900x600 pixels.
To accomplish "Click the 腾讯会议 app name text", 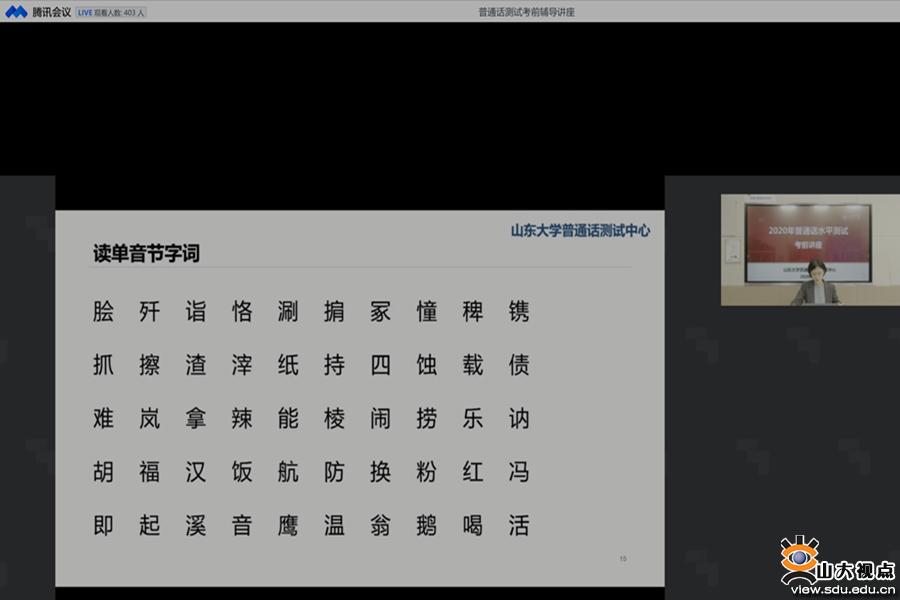I will [51, 11].
